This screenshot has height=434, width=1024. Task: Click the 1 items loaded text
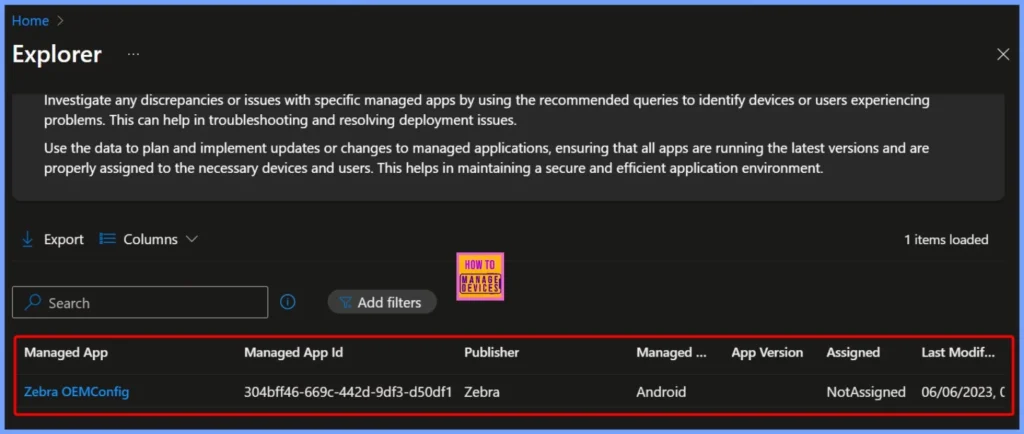click(x=946, y=240)
